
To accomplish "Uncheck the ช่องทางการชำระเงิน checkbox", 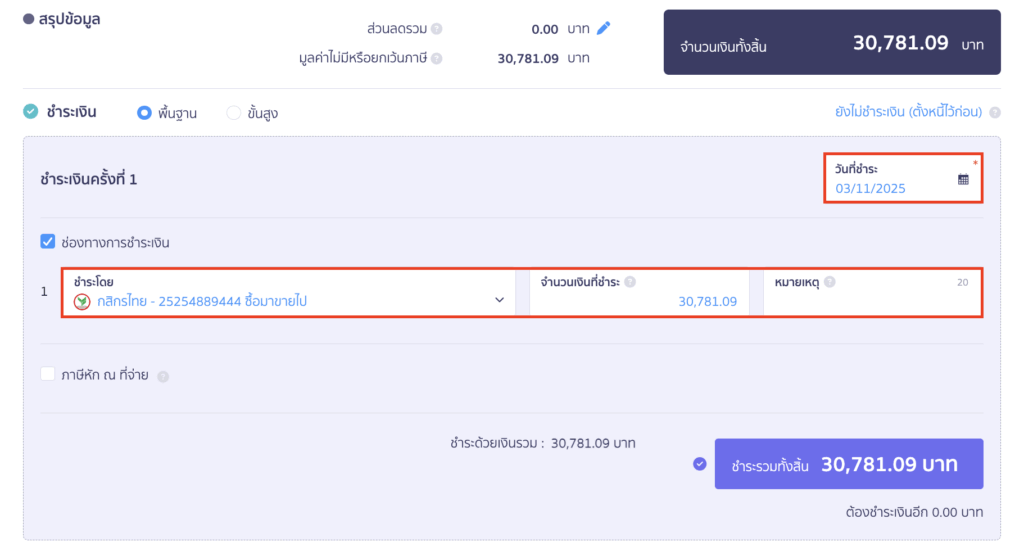I will [x=48, y=241].
